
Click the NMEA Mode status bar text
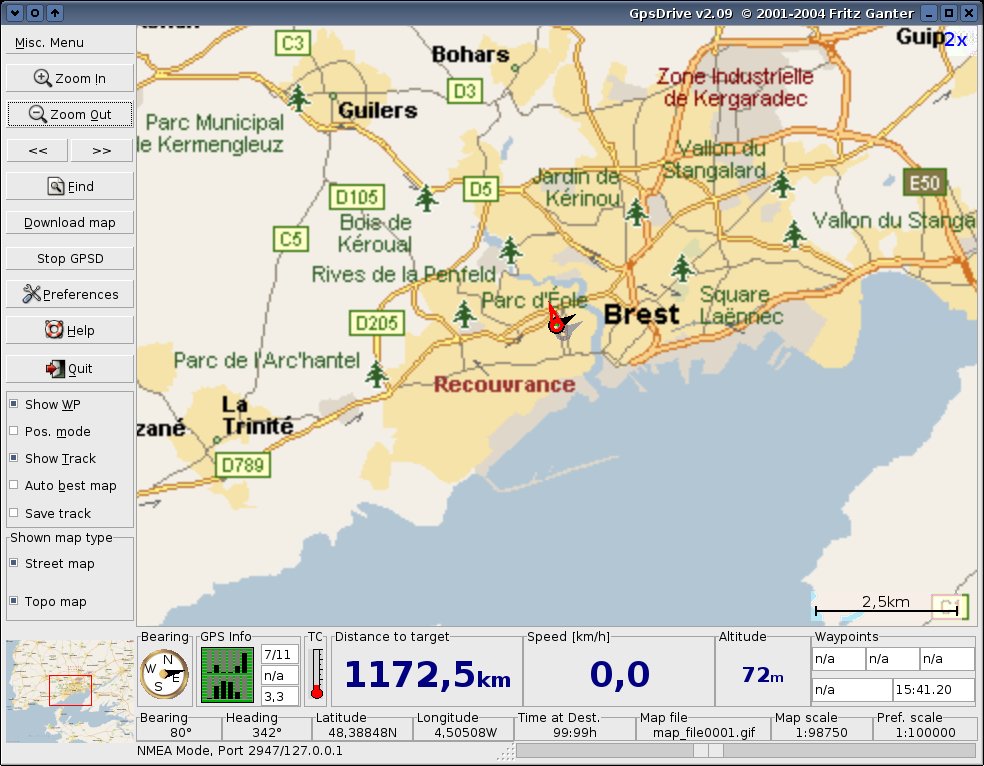pos(240,750)
